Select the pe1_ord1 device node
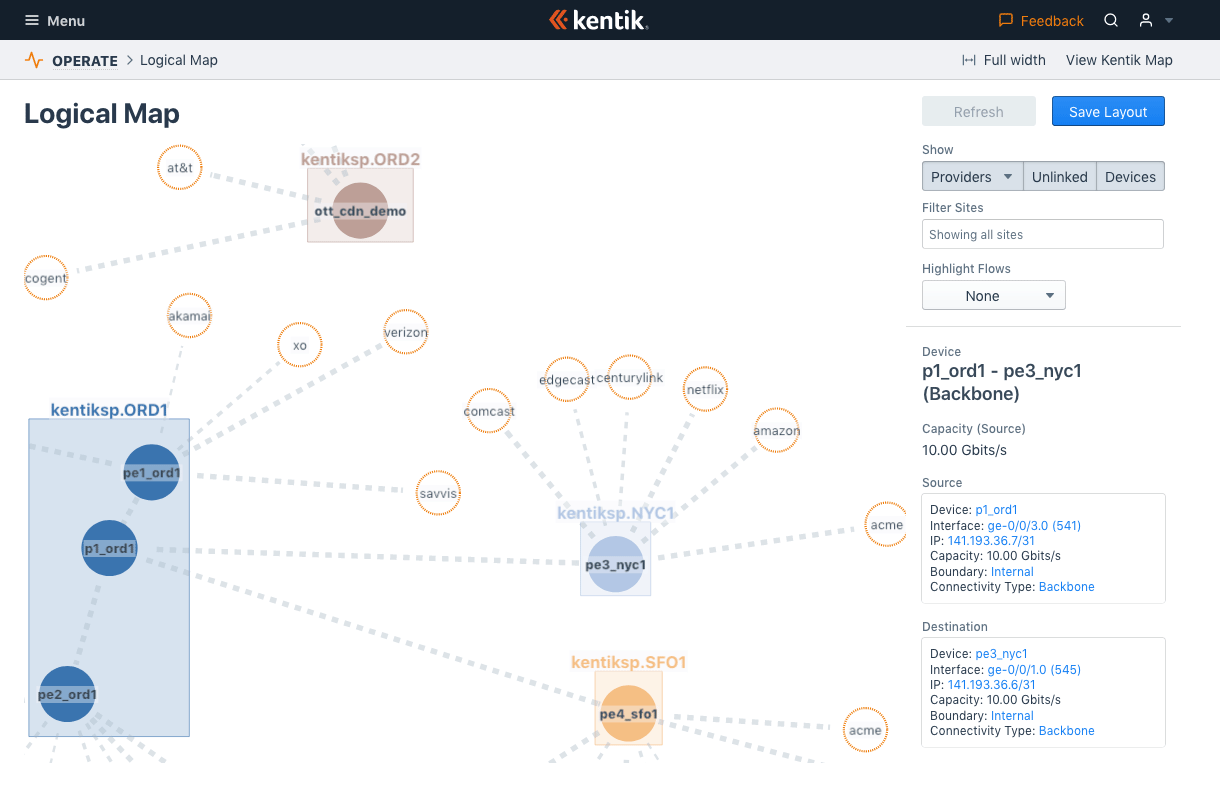 151,472
